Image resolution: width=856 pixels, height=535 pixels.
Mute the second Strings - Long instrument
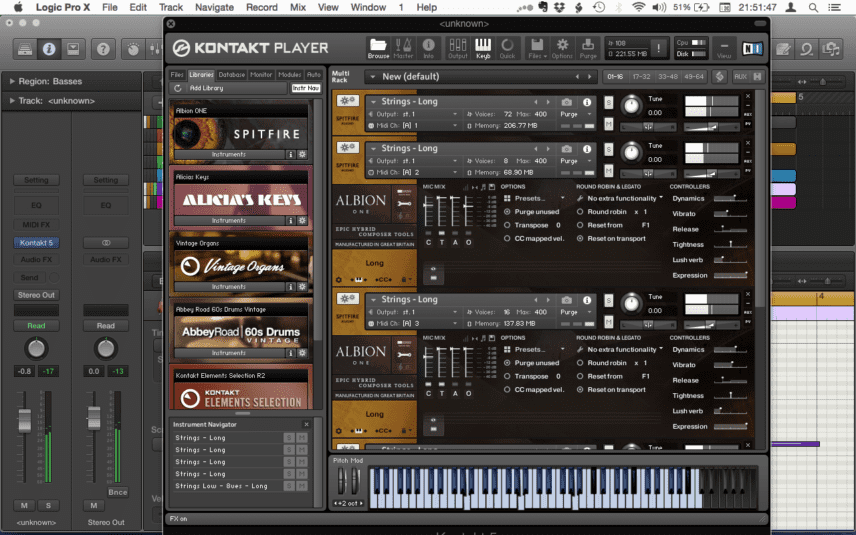pos(608,170)
